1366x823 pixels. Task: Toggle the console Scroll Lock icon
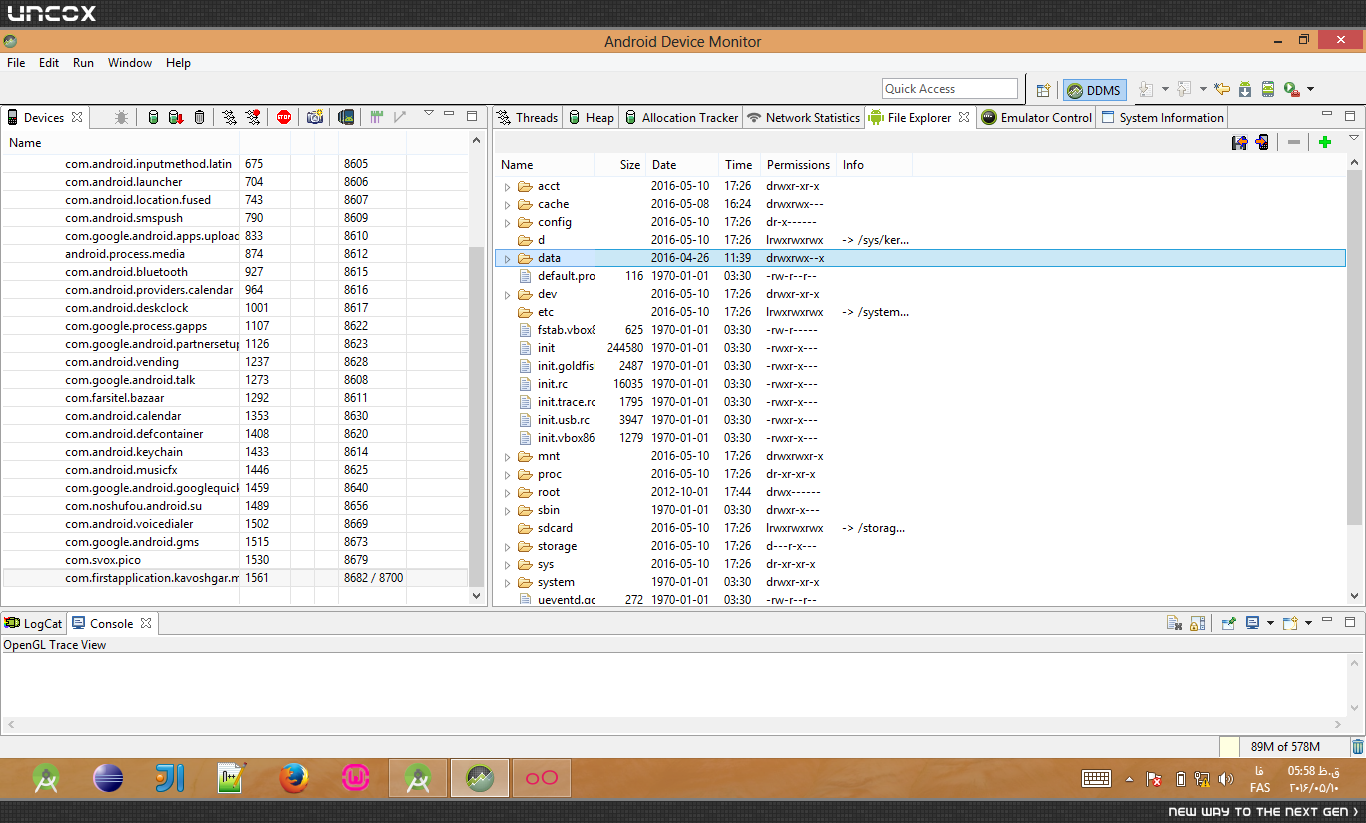pos(1198,623)
